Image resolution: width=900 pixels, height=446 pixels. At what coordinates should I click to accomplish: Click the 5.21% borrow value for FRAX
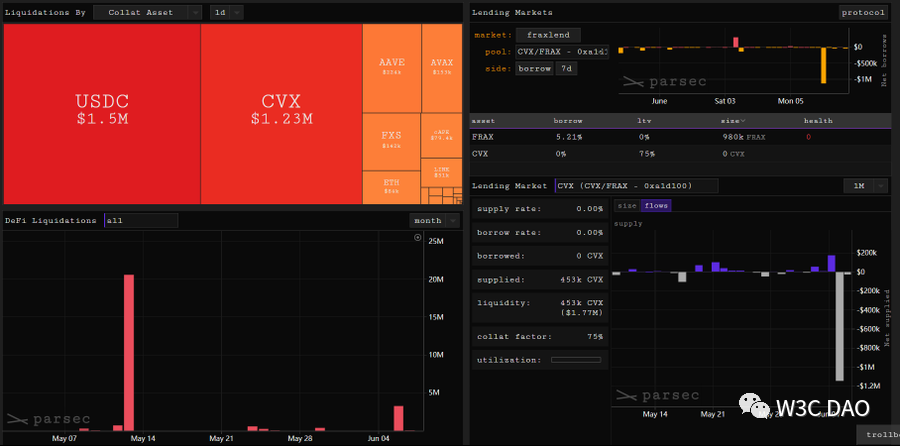tap(568, 137)
